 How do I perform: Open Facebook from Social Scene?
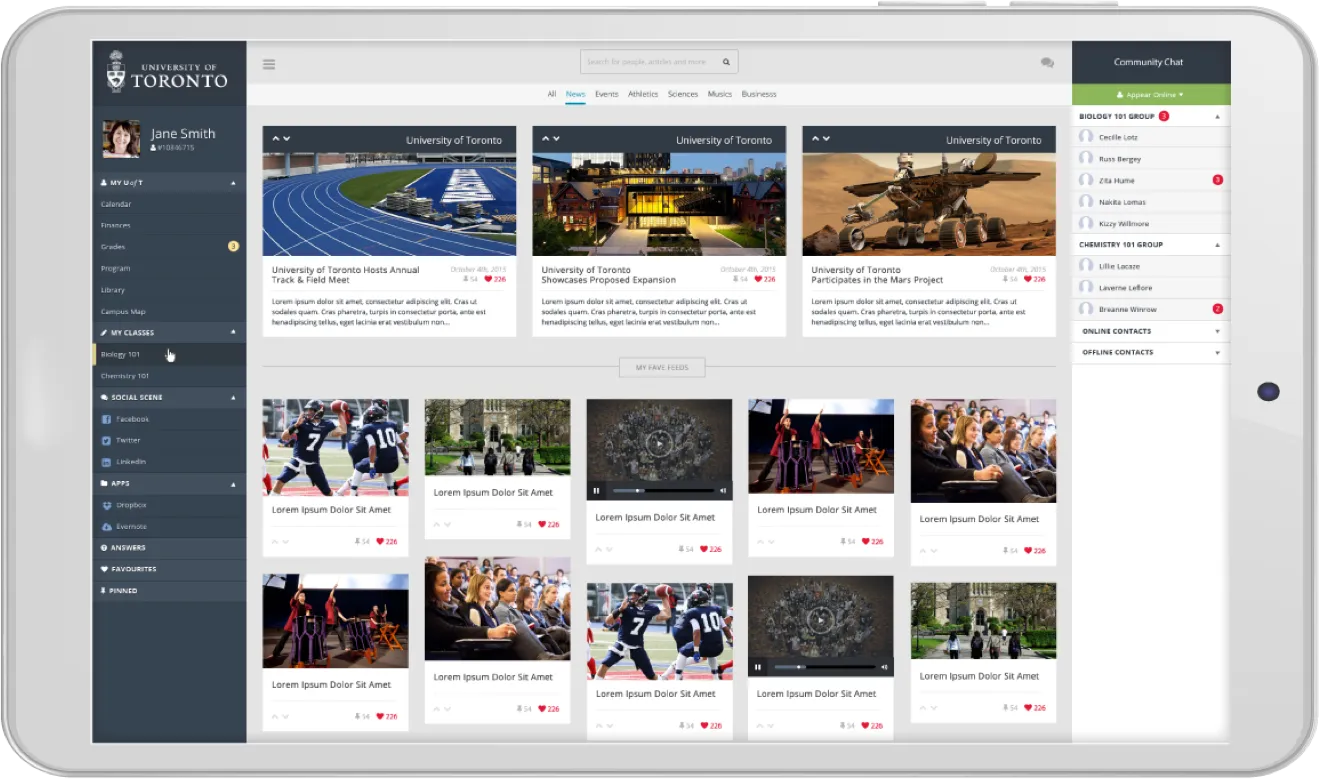coord(131,419)
